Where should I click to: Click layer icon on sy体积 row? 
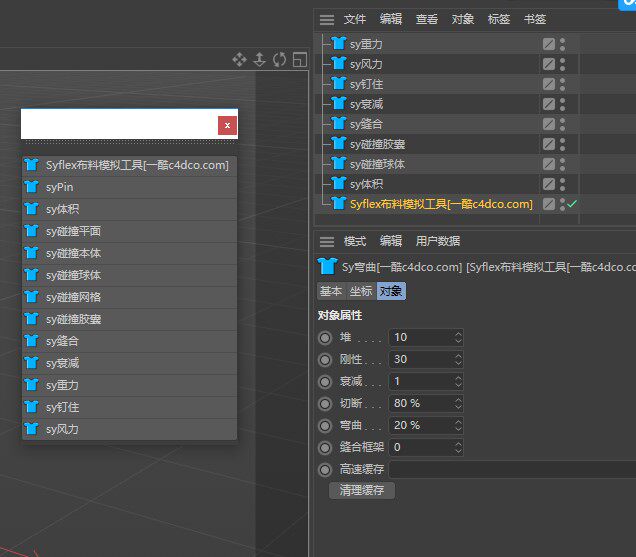[x=549, y=184]
